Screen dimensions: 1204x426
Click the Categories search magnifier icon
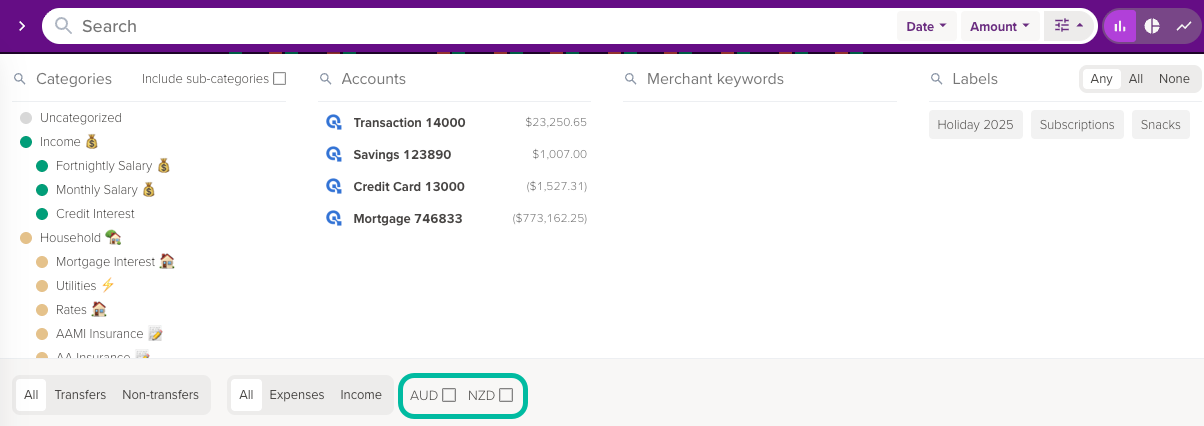pos(20,79)
